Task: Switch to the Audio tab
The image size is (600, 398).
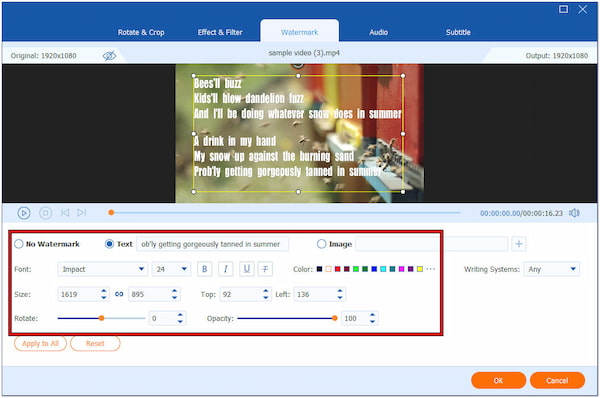Action: (379, 33)
